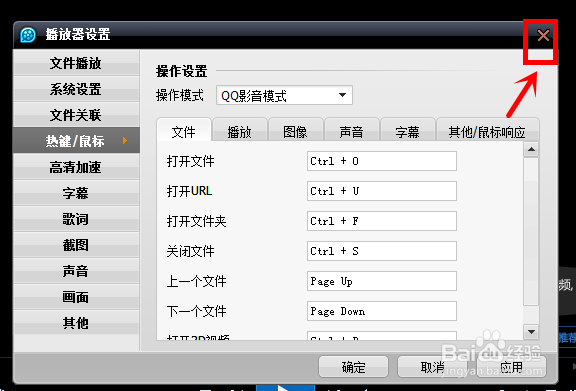The width and height of the screenshot is (576, 391).
Task: Switch to the 字幕 hotkey tab
Action: [407, 130]
